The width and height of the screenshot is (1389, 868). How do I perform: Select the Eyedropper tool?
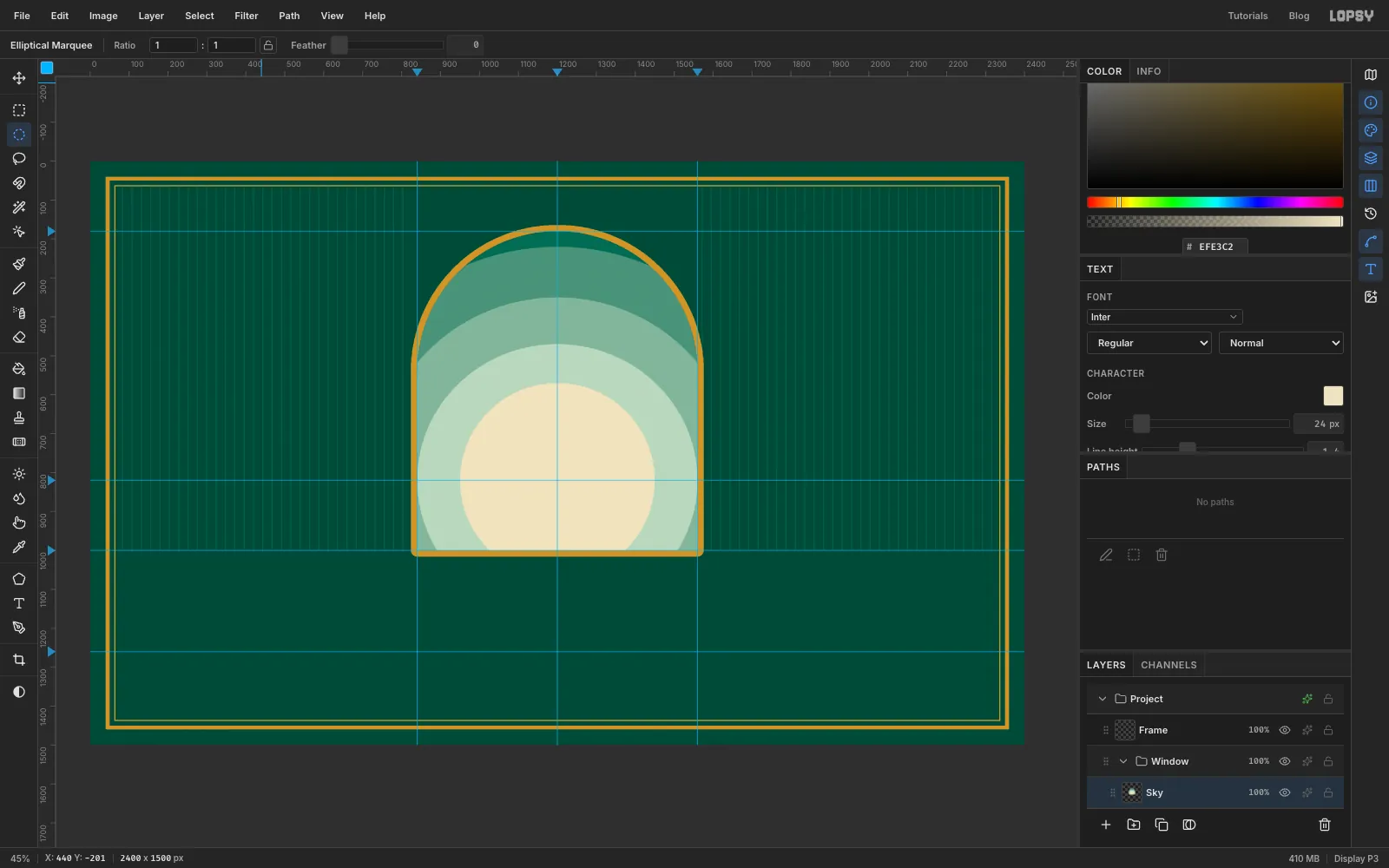pos(19,547)
